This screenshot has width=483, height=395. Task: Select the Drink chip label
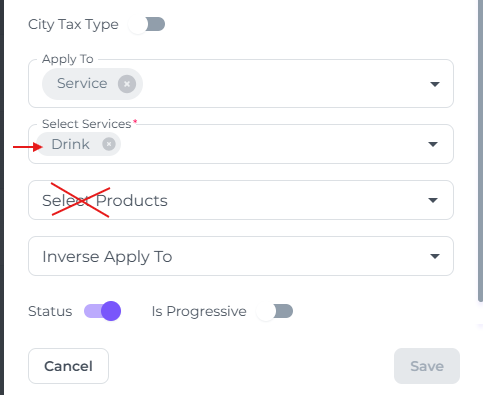click(x=70, y=144)
